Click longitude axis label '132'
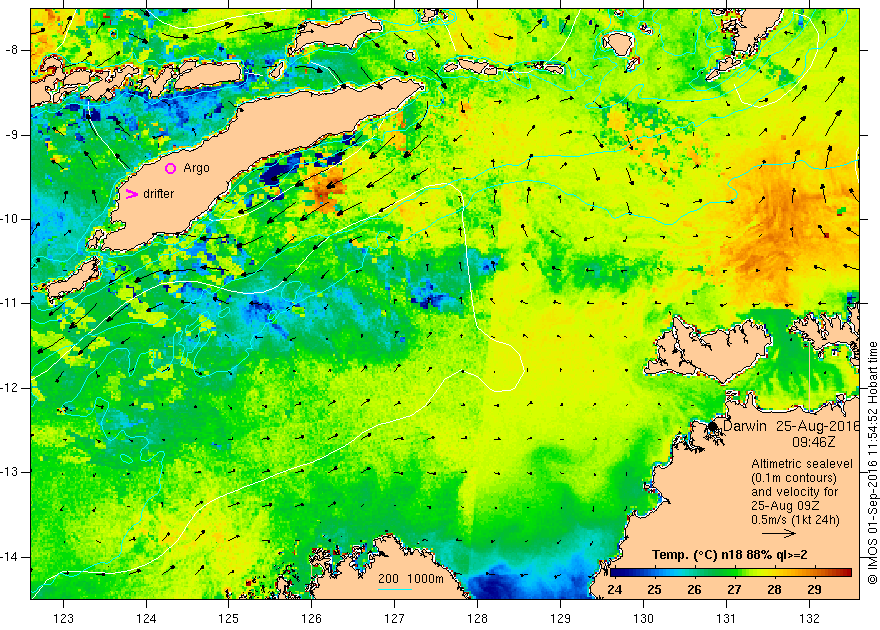 [809, 618]
